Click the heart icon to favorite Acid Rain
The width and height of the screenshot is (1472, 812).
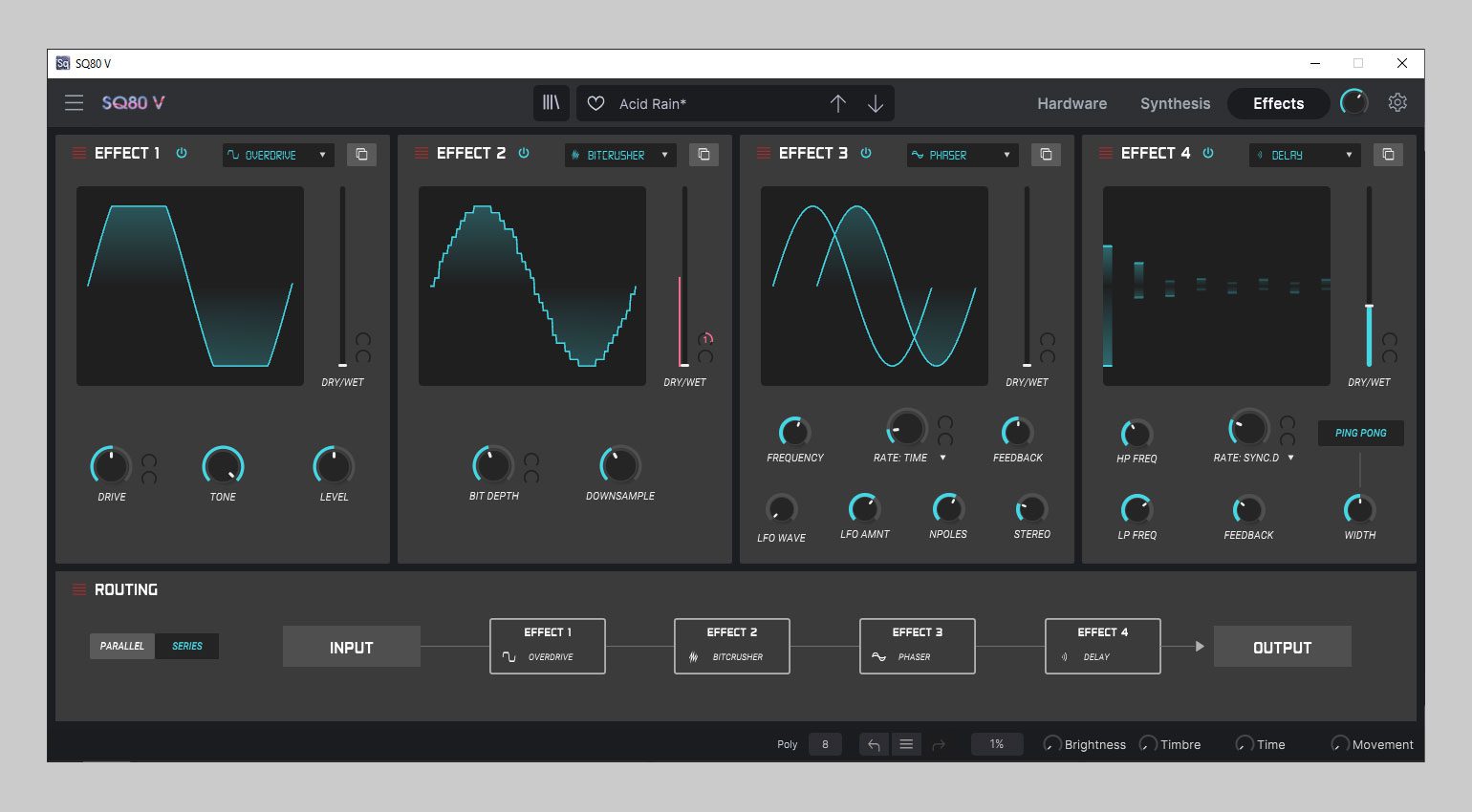click(x=596, y=103)
